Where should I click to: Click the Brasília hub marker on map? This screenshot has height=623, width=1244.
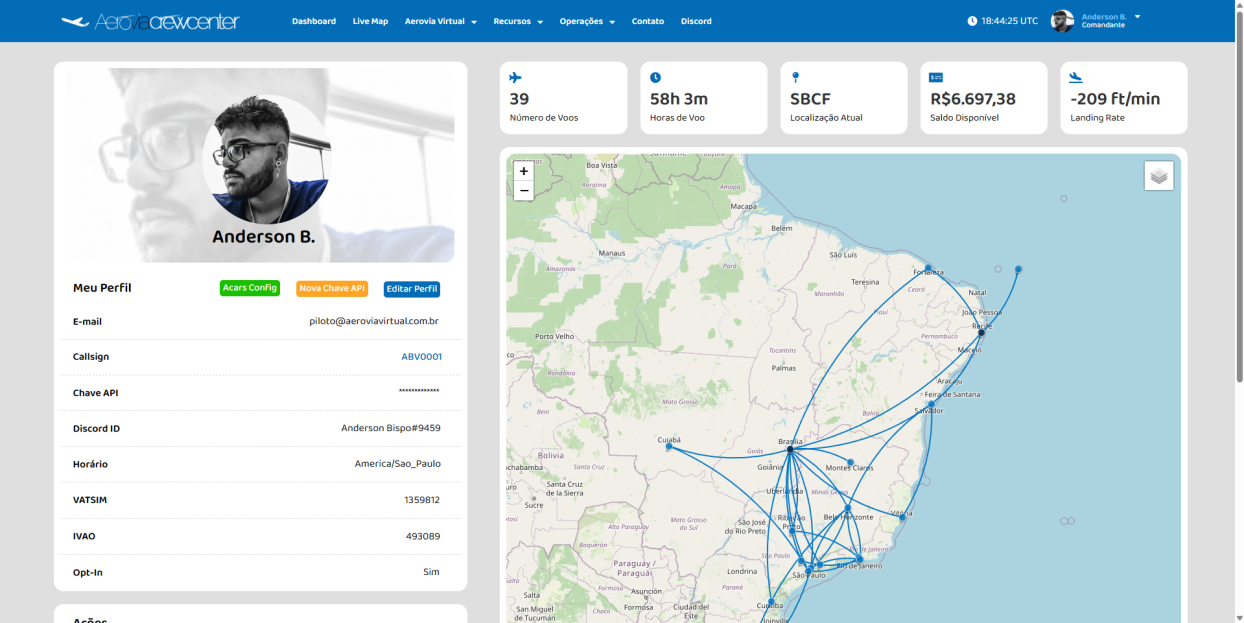(x=790, y=450)
